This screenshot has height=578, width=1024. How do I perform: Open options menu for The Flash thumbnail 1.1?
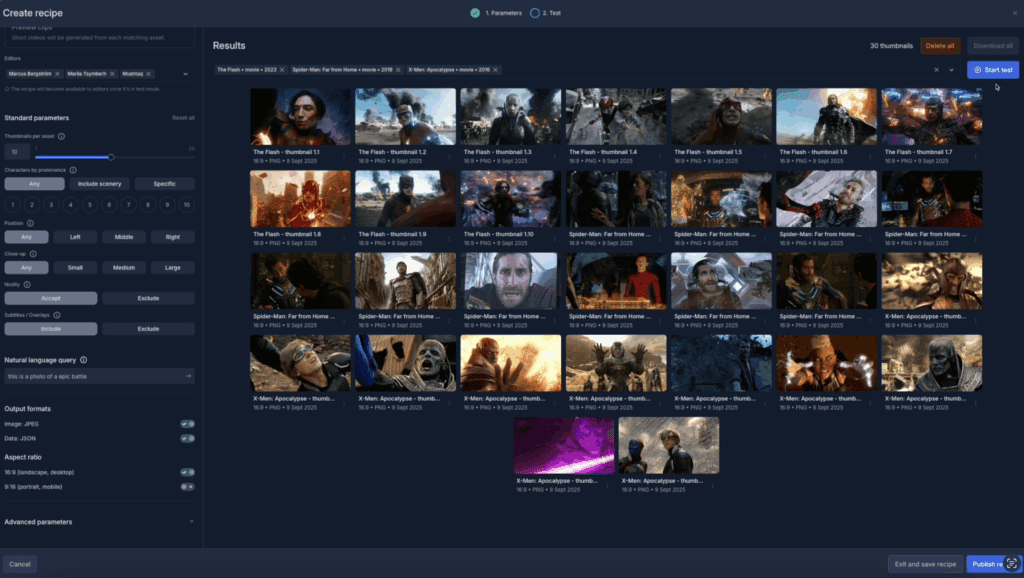pos(344,157)
